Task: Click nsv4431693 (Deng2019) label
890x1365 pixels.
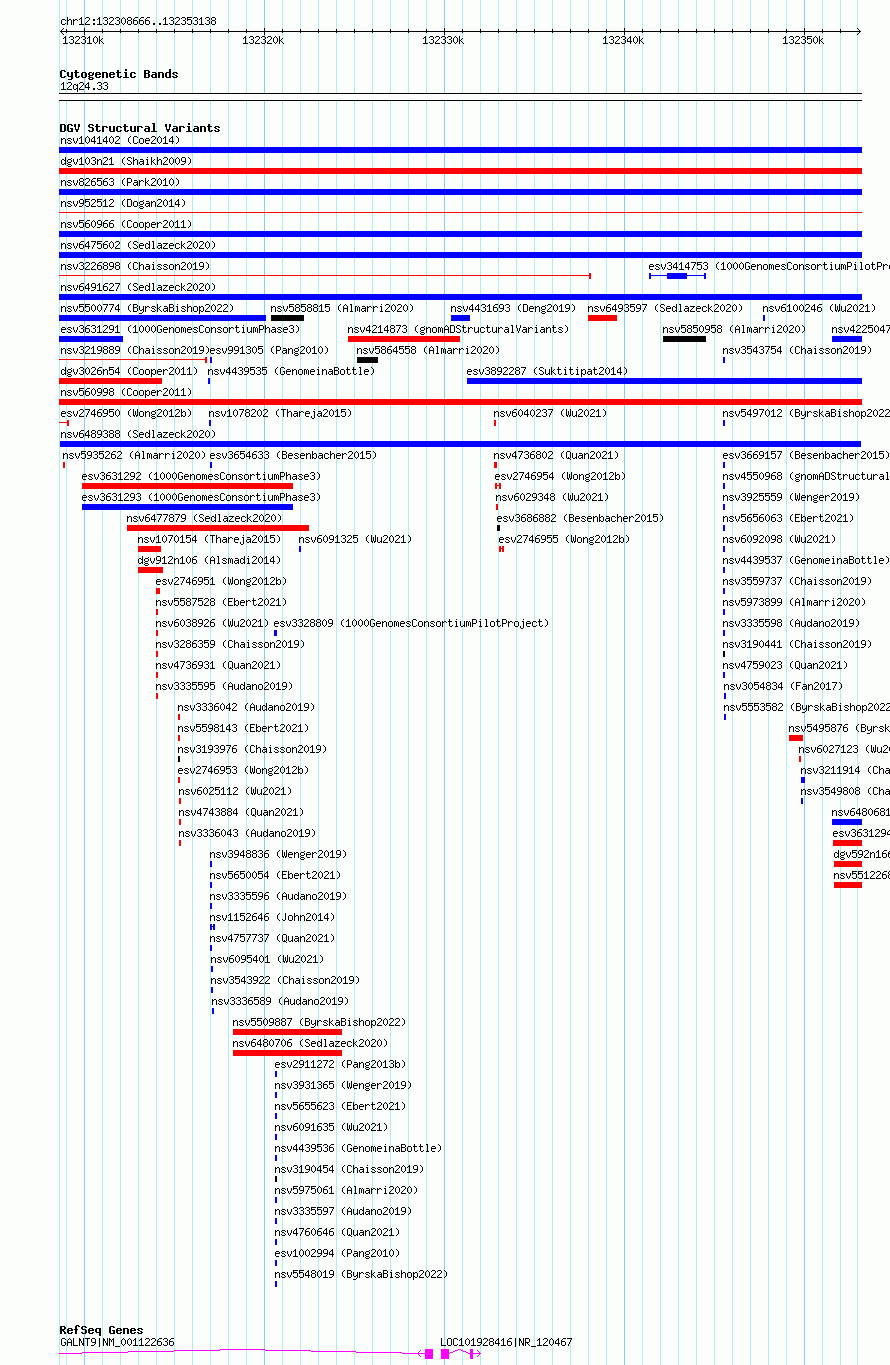Action: point(513,308)
